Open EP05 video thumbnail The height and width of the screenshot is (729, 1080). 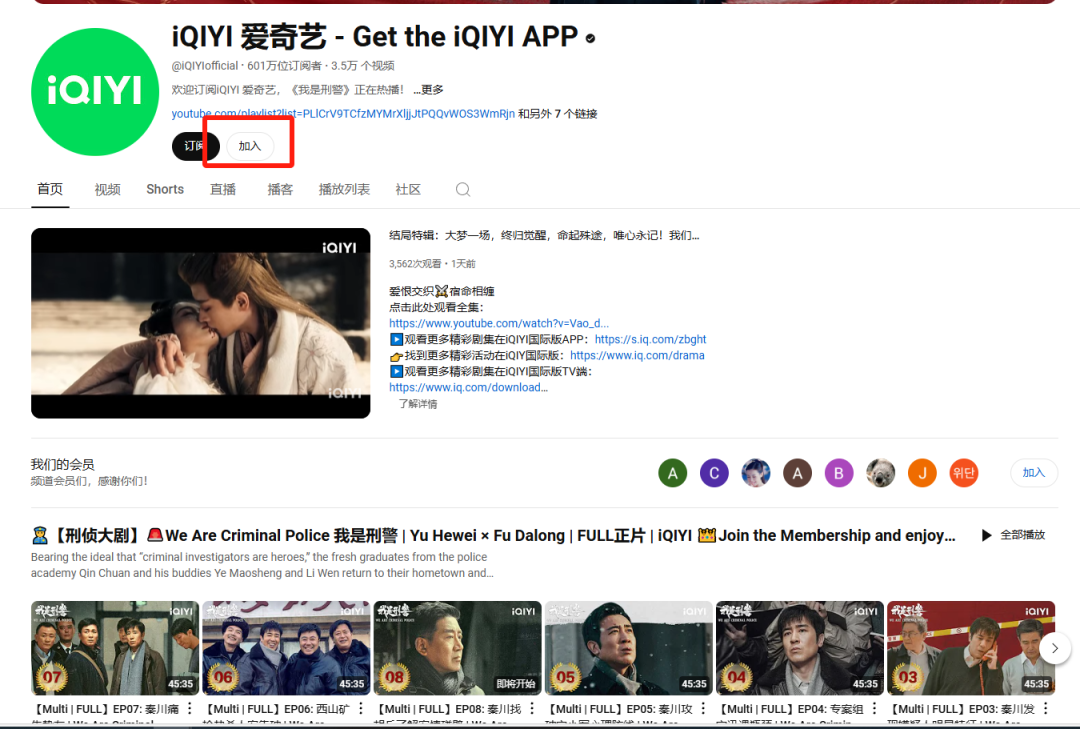pos(628,648)
